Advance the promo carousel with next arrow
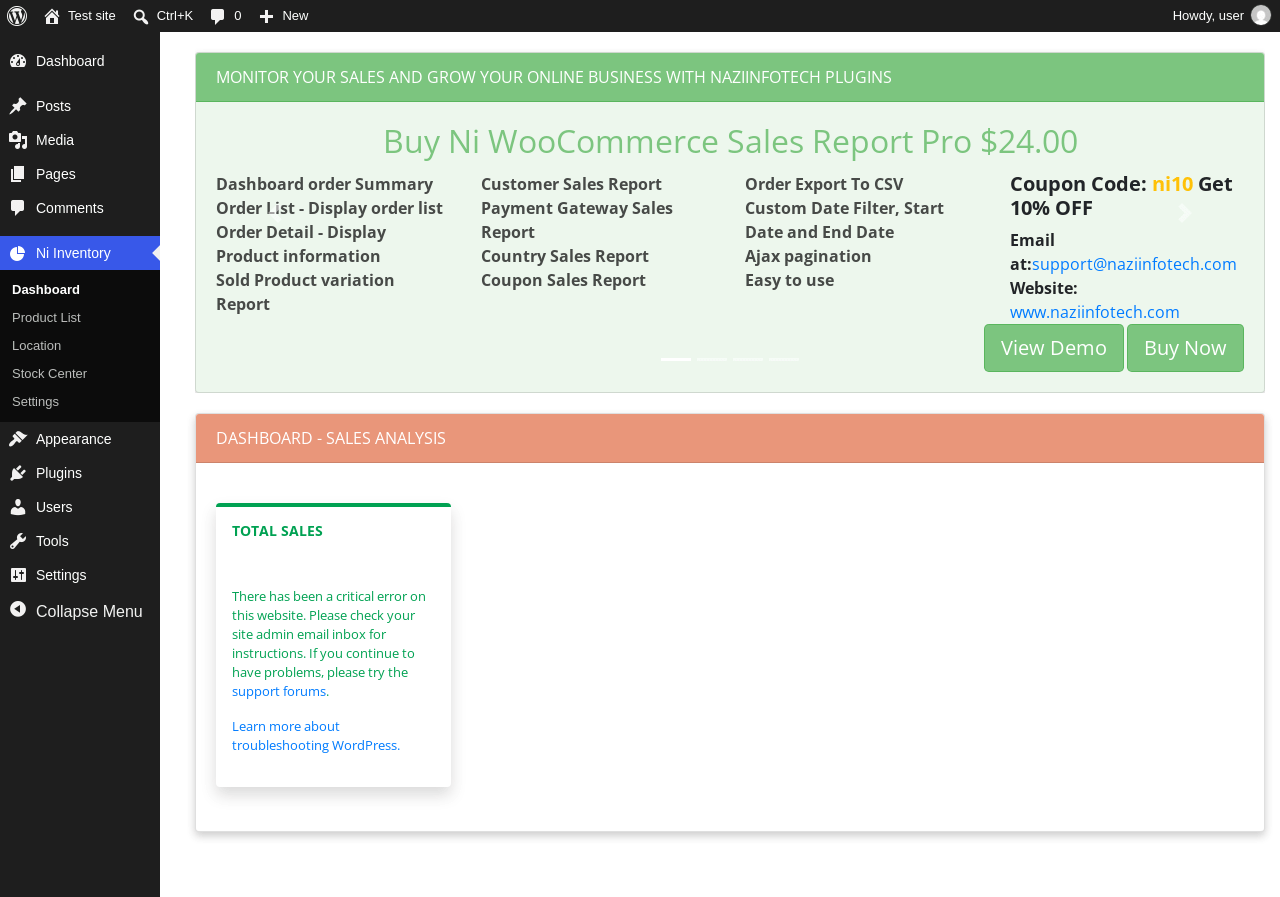The image size is (1280, 897). [1185, 213]
